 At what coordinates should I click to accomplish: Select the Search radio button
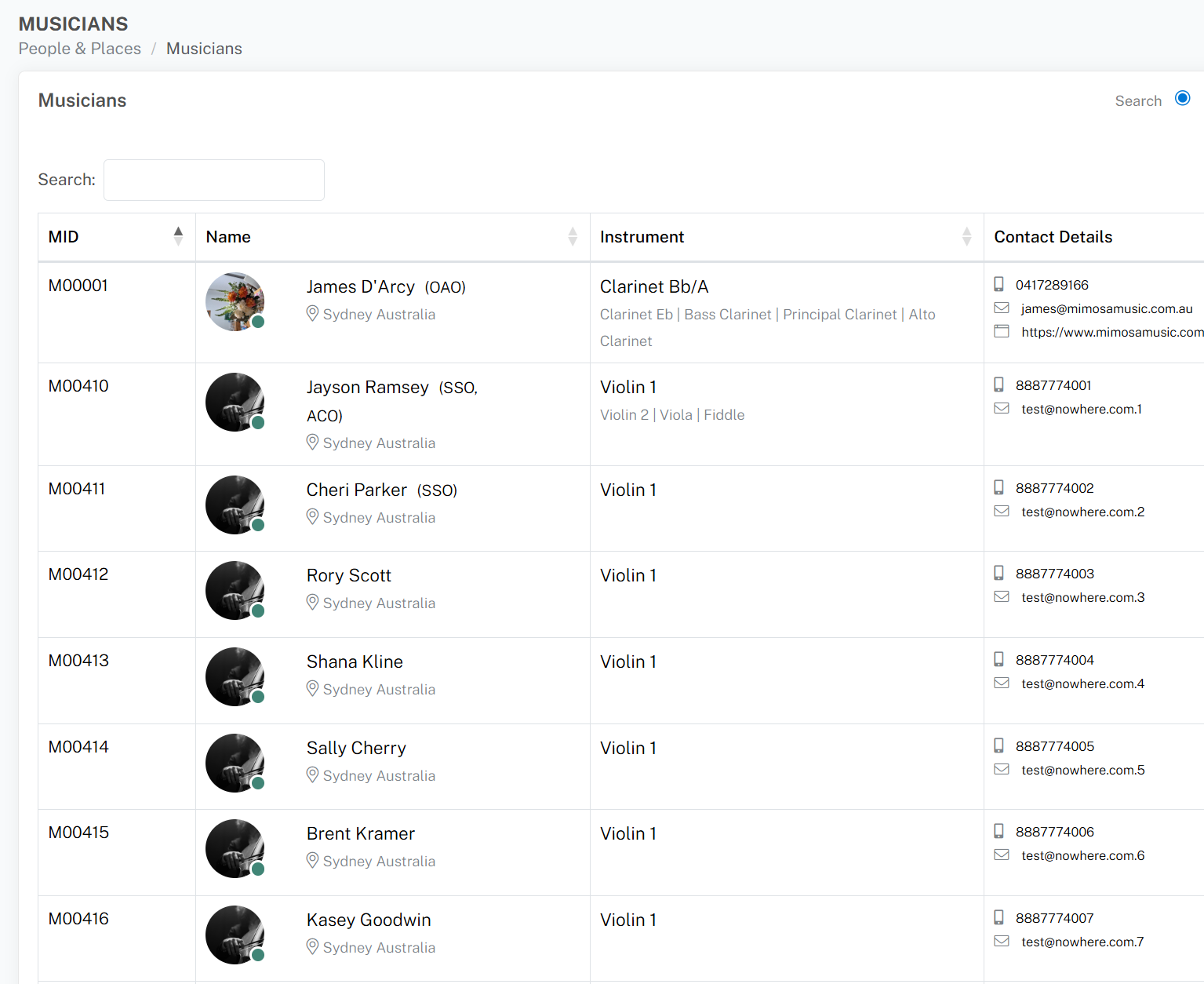coord(1182,98)
